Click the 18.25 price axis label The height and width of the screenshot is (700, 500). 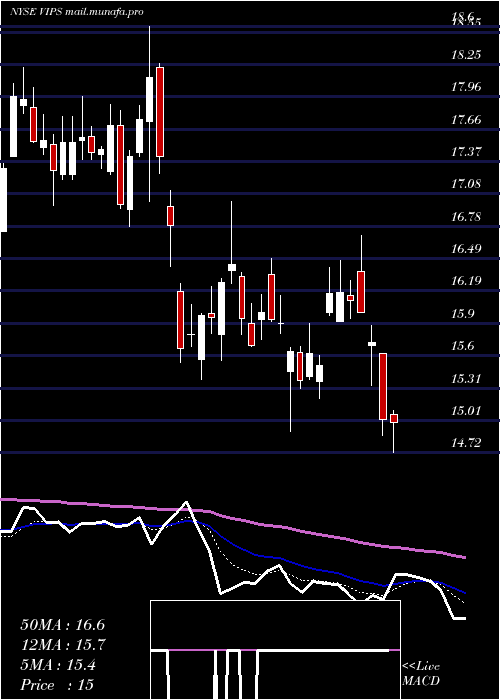[x=467, y=54]
